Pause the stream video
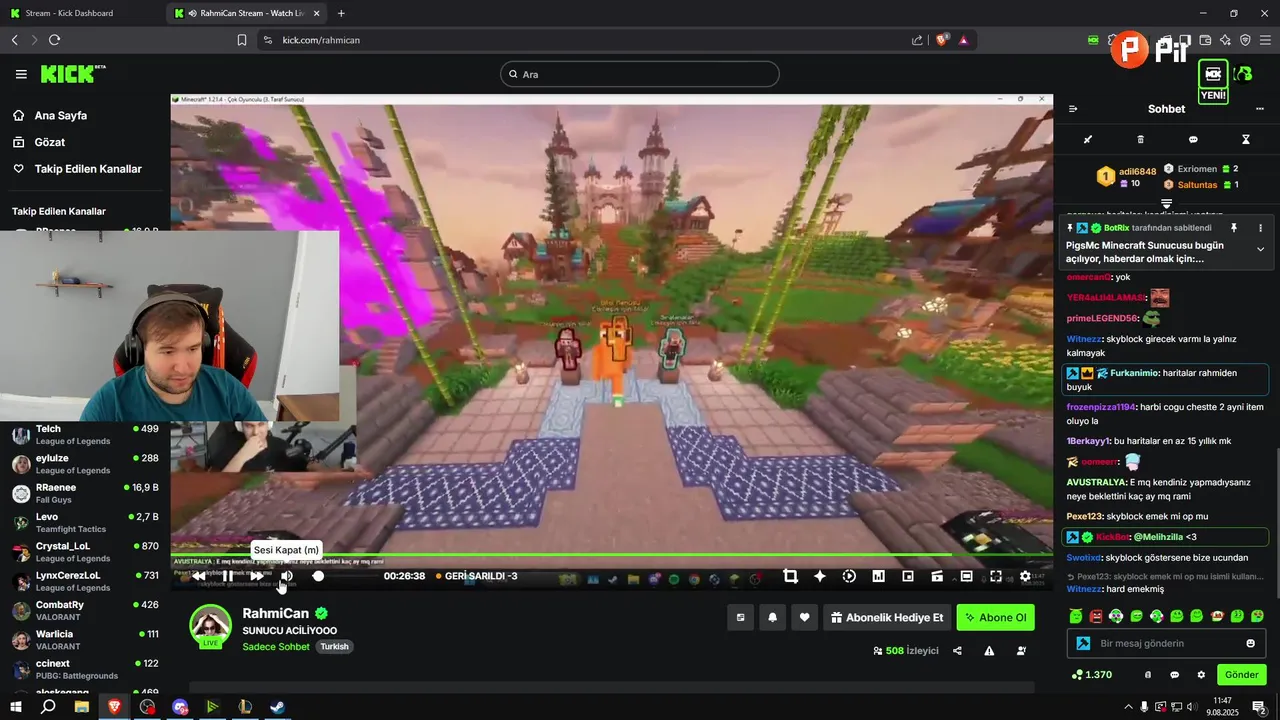Image resolution: width=1280 pixels, height=720 pixels. (228, 576)
